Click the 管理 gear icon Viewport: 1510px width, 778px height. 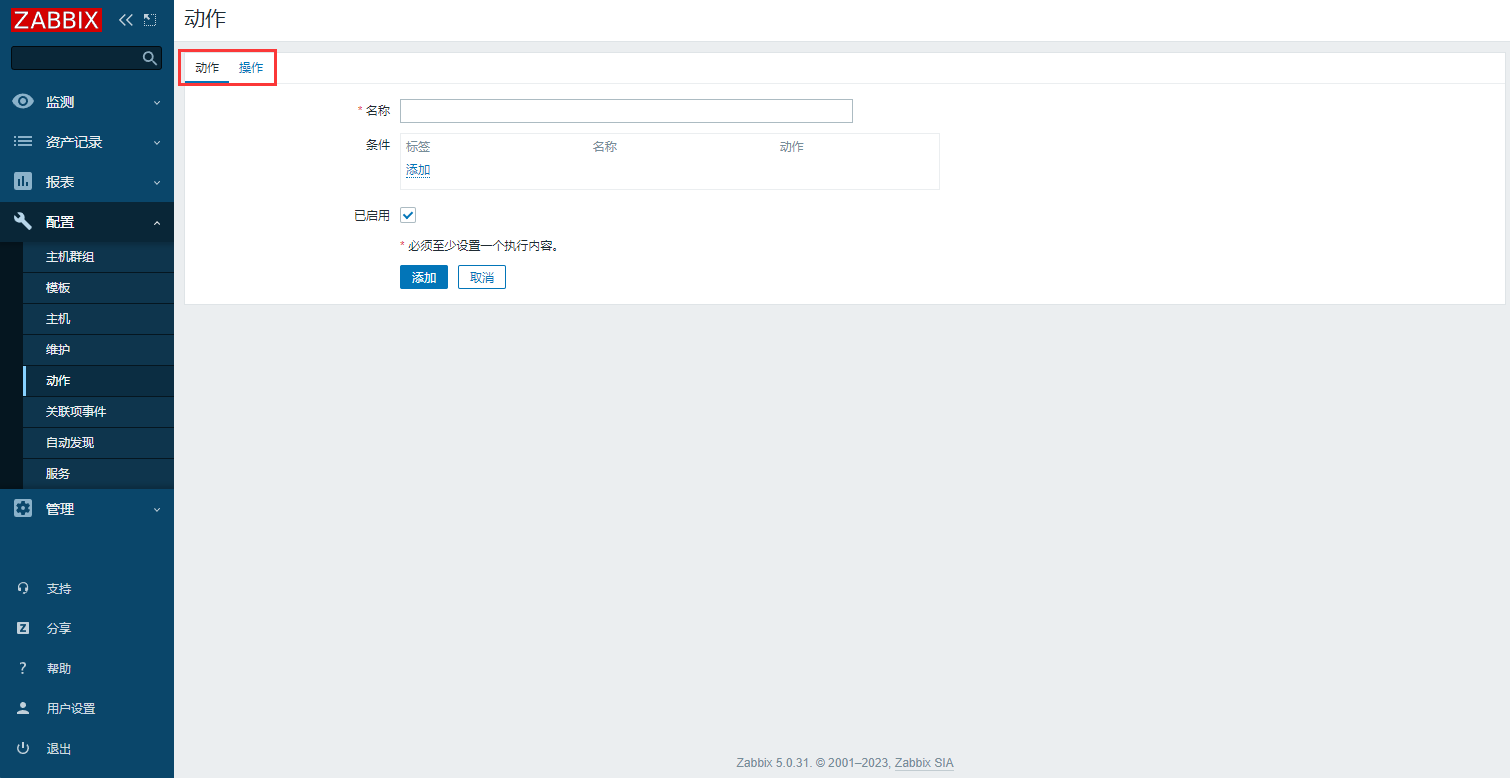pyautogui.click(x=23, y=509)
